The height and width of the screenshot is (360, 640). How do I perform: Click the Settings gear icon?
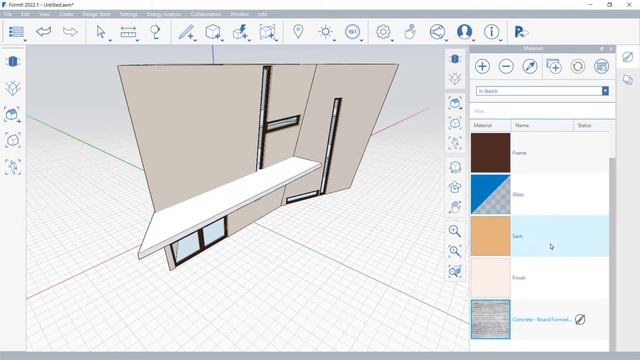point(383,31)
